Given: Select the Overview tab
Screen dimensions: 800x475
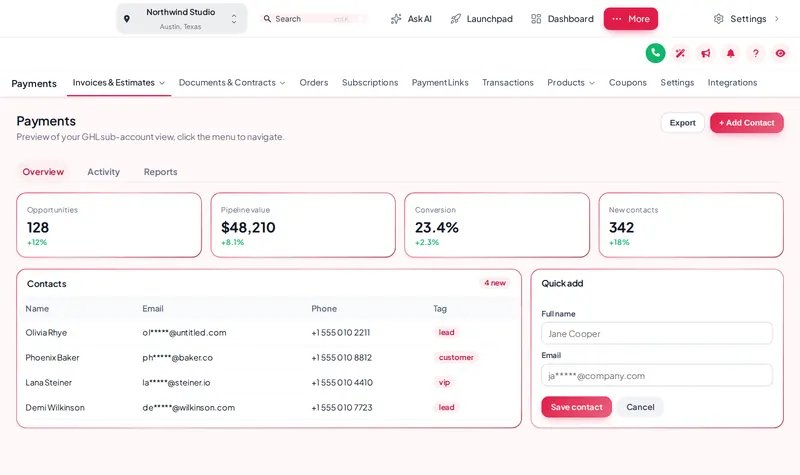Looking at the screenshot, I should 43,172.
